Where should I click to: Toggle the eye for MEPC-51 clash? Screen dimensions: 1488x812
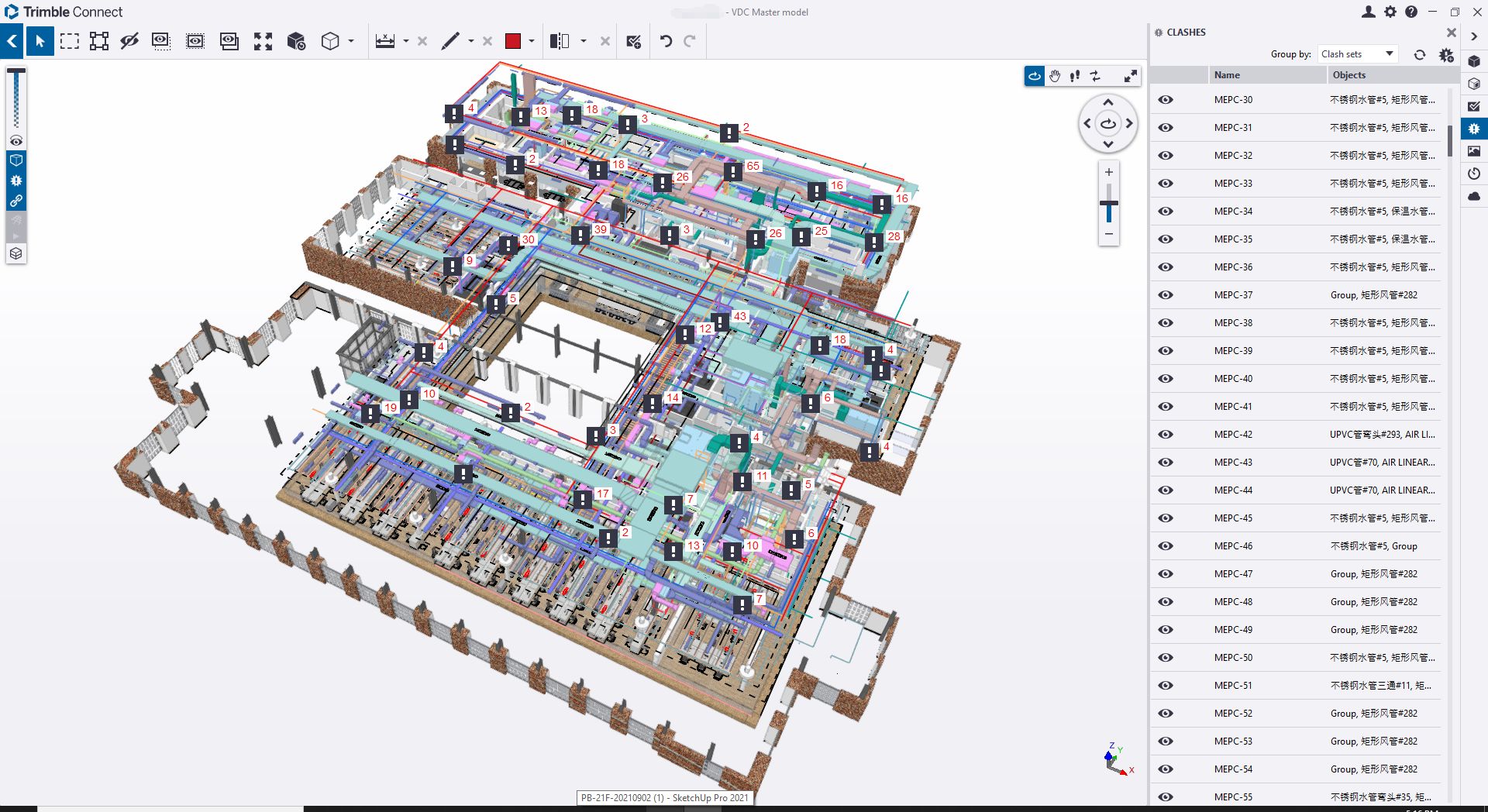pyautogui.click(x=1166, y=686)
